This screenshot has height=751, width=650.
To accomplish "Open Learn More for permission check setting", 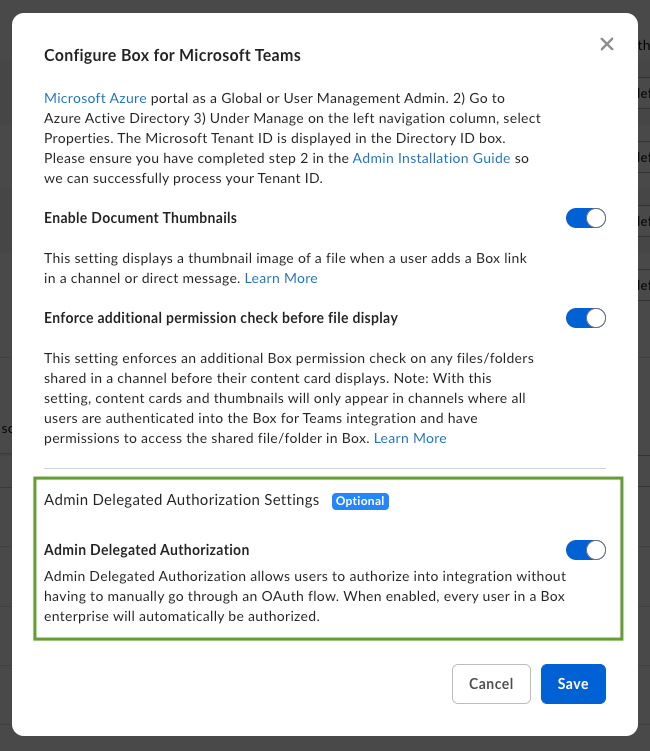I will [x=410, y=438].
